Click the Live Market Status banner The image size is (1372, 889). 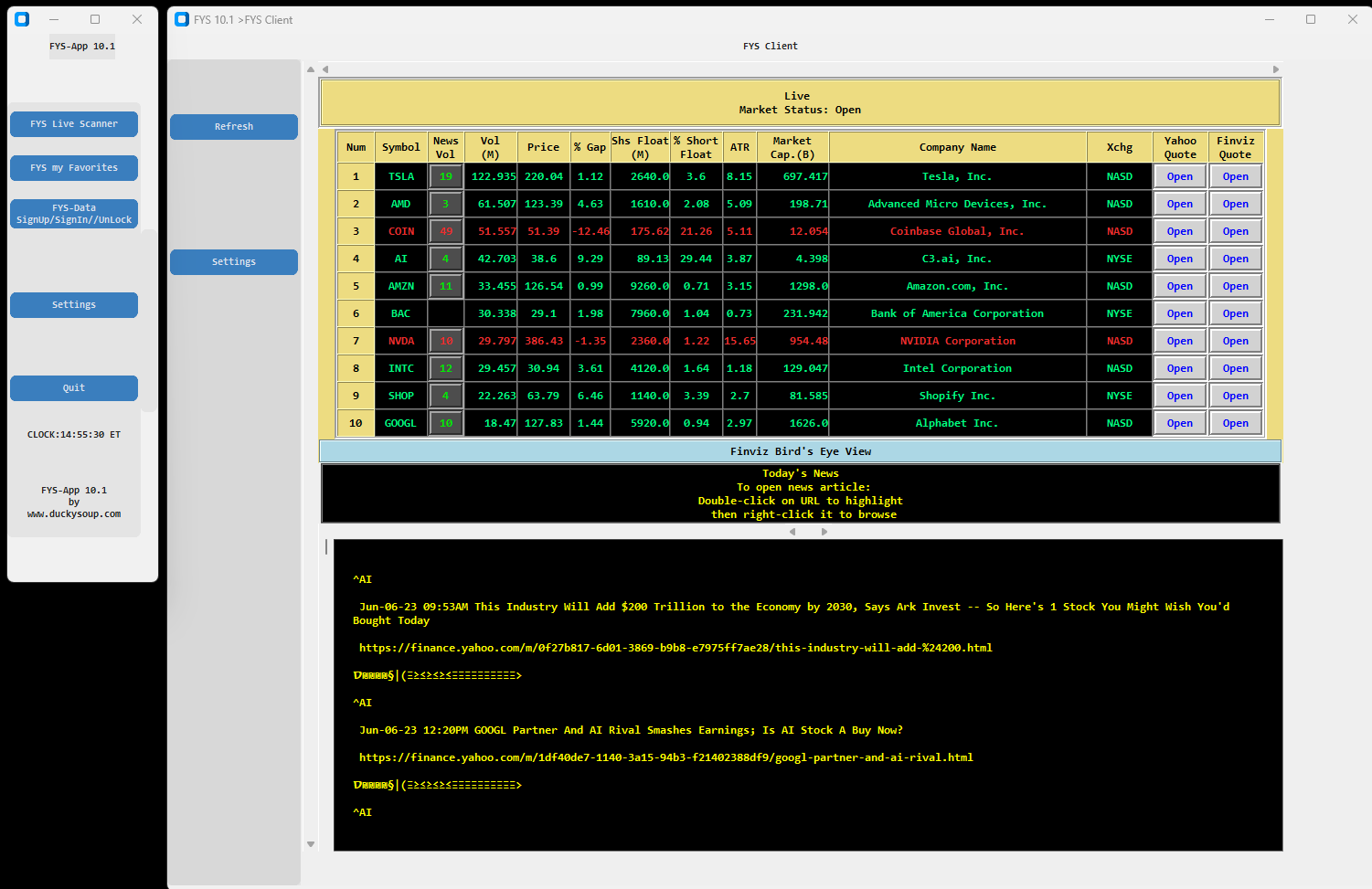click(800, 102)
